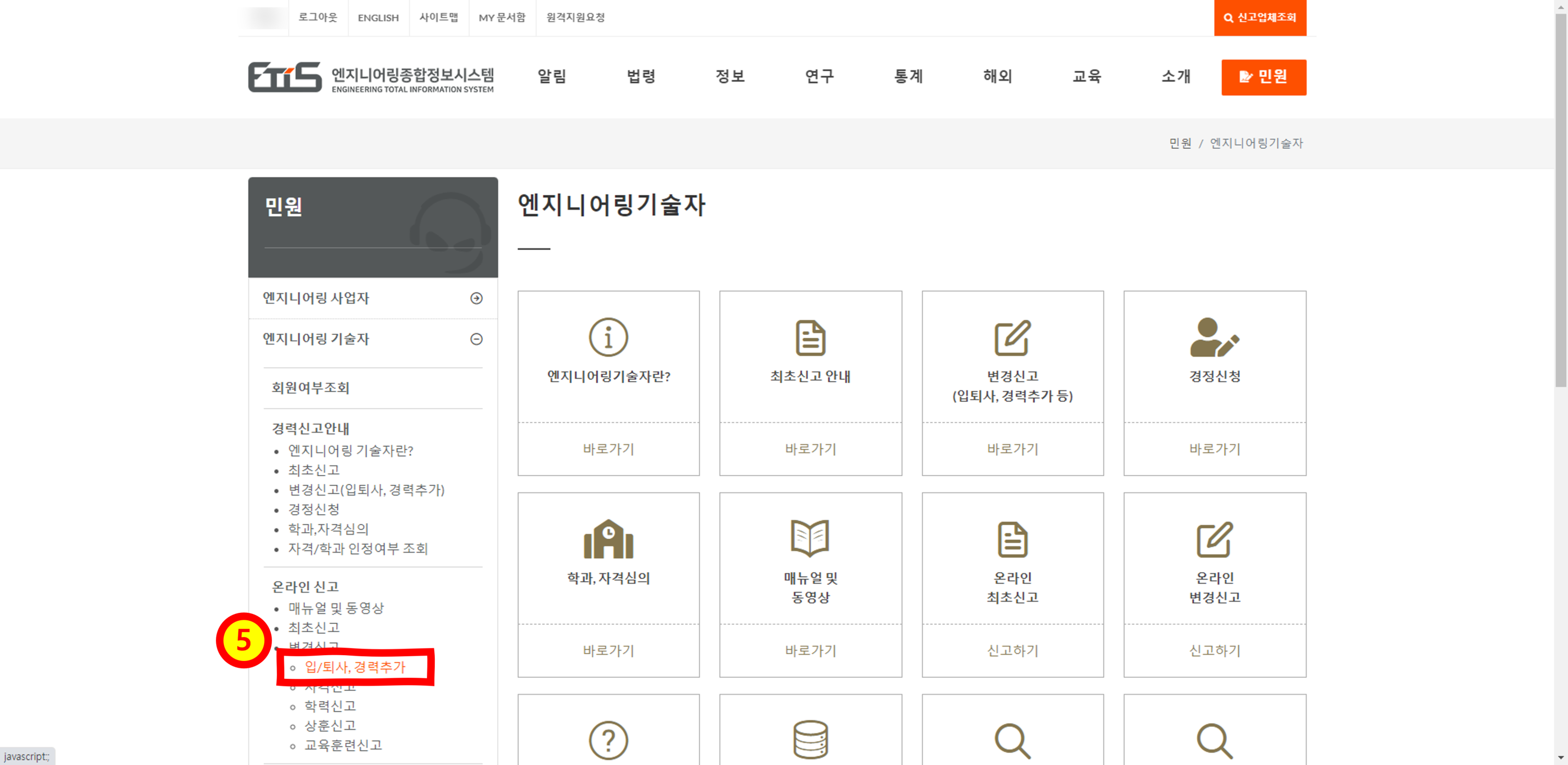Collapse the 엔지니어링 기술자 sidebar section
Screen dimensions: 1568x765
tap(476, 339)
